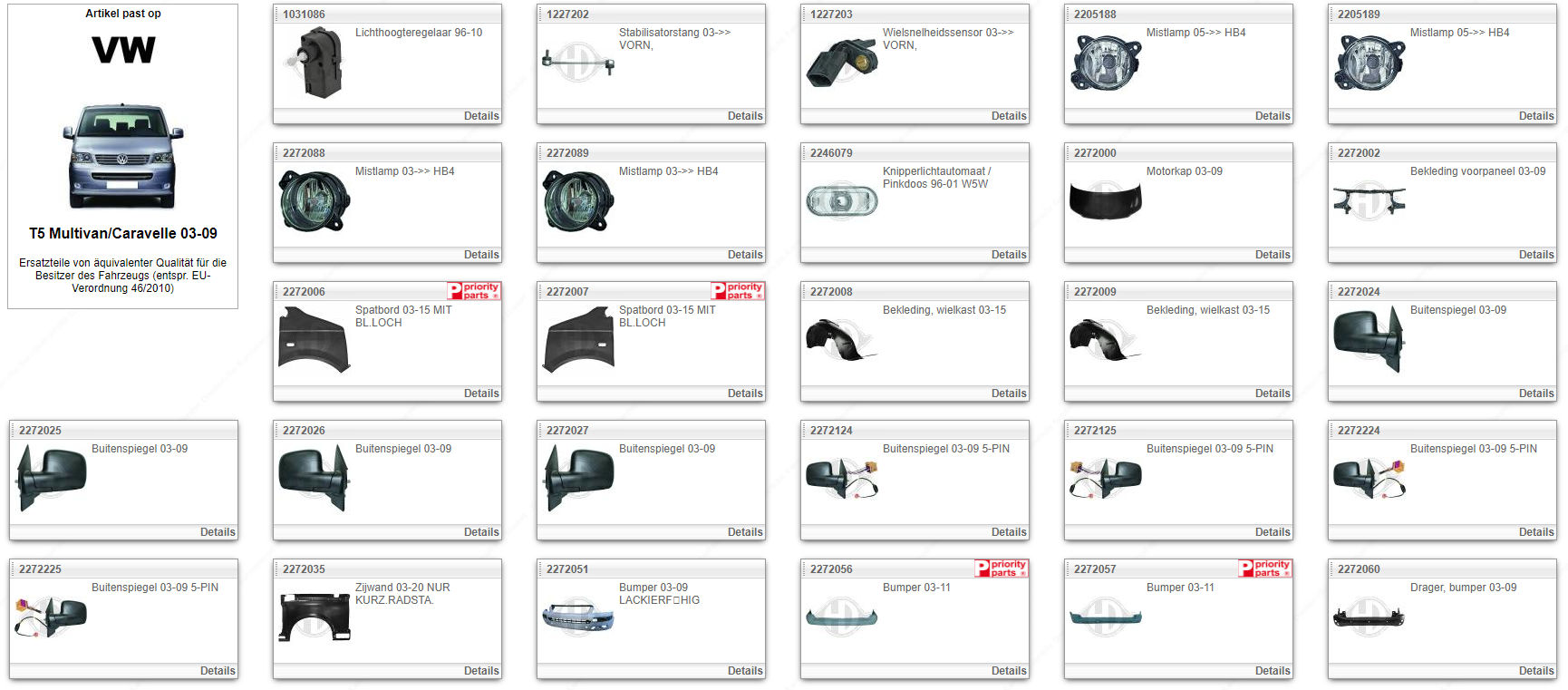Open the Lichthoogteregelaar 1031086 product image
This screenshot has height=690, width=1568.
pyautogui.click(x=315, y=63)
